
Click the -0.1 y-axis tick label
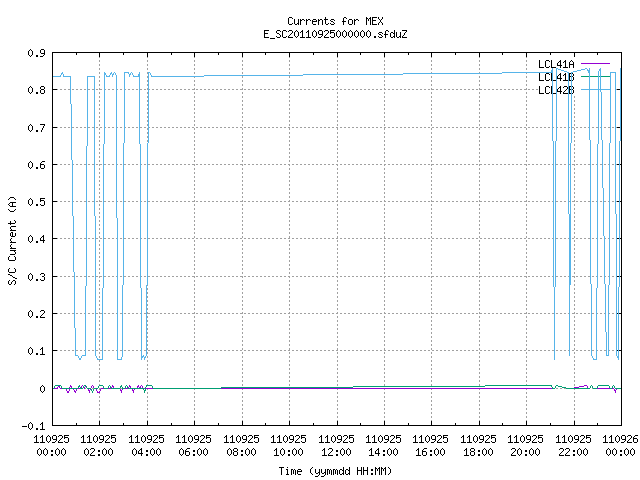pos(33,427)
